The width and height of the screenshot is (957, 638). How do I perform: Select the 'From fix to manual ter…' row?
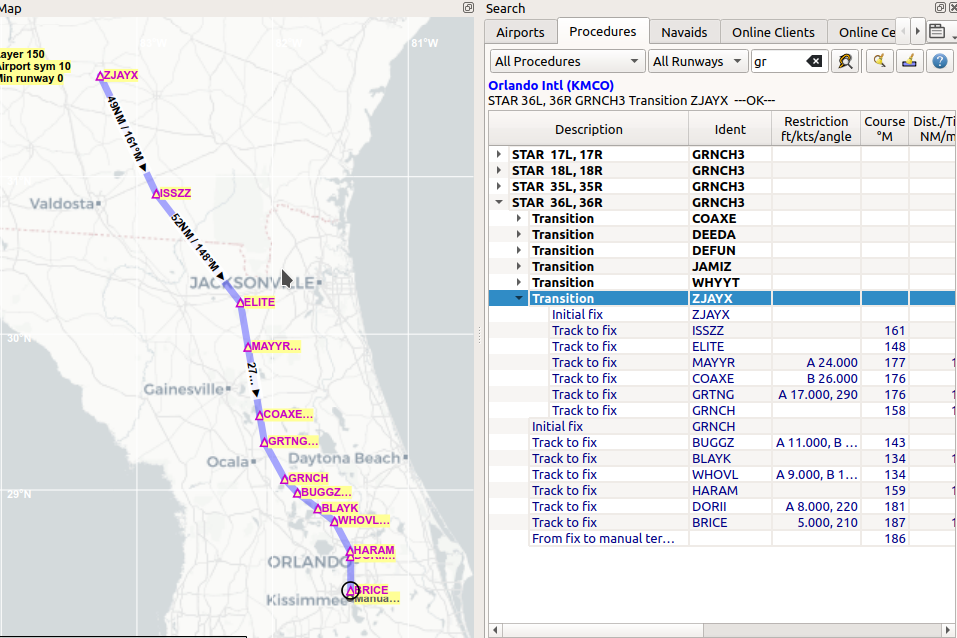pos(721,538)
